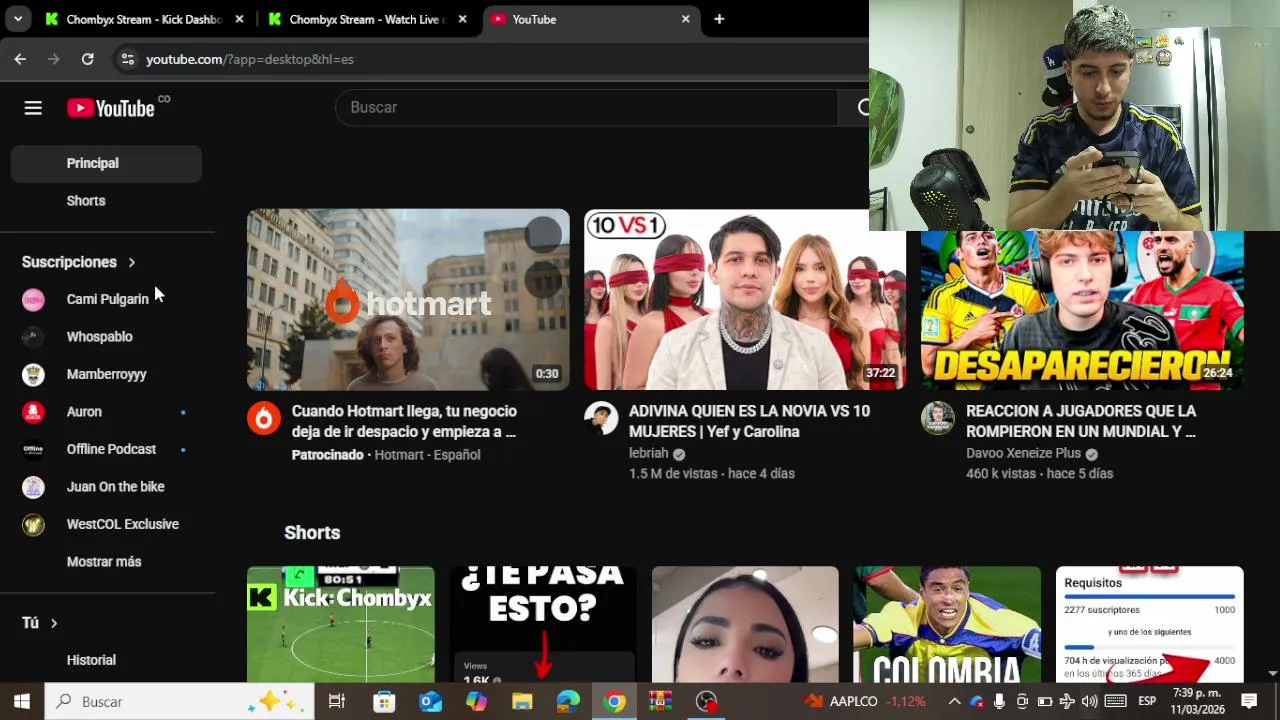Reload the current page
Screen dimensions: 1280x720
[88, 59]
